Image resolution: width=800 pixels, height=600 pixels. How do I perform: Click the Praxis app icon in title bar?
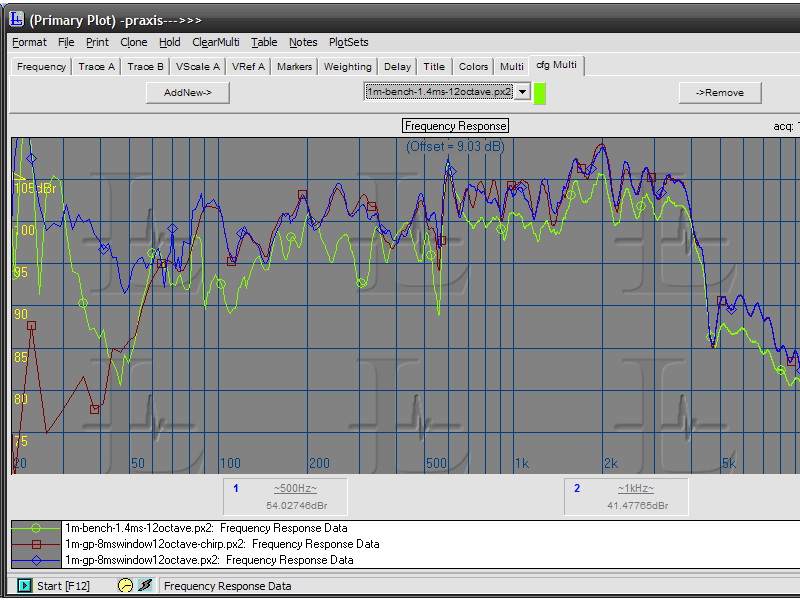(x=17, y=19)
